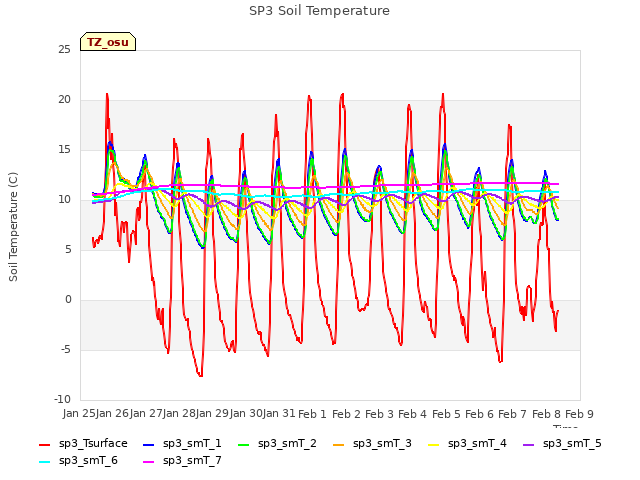
Task: Click the 0 y-axis tick label
Action: pos(68,300)
